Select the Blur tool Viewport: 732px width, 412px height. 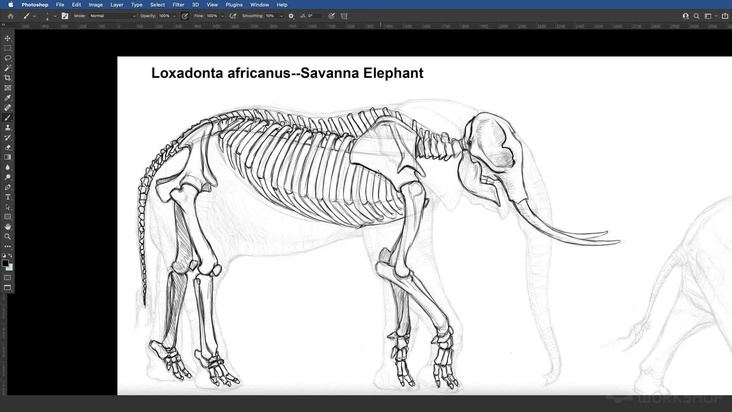pos(7,168)
